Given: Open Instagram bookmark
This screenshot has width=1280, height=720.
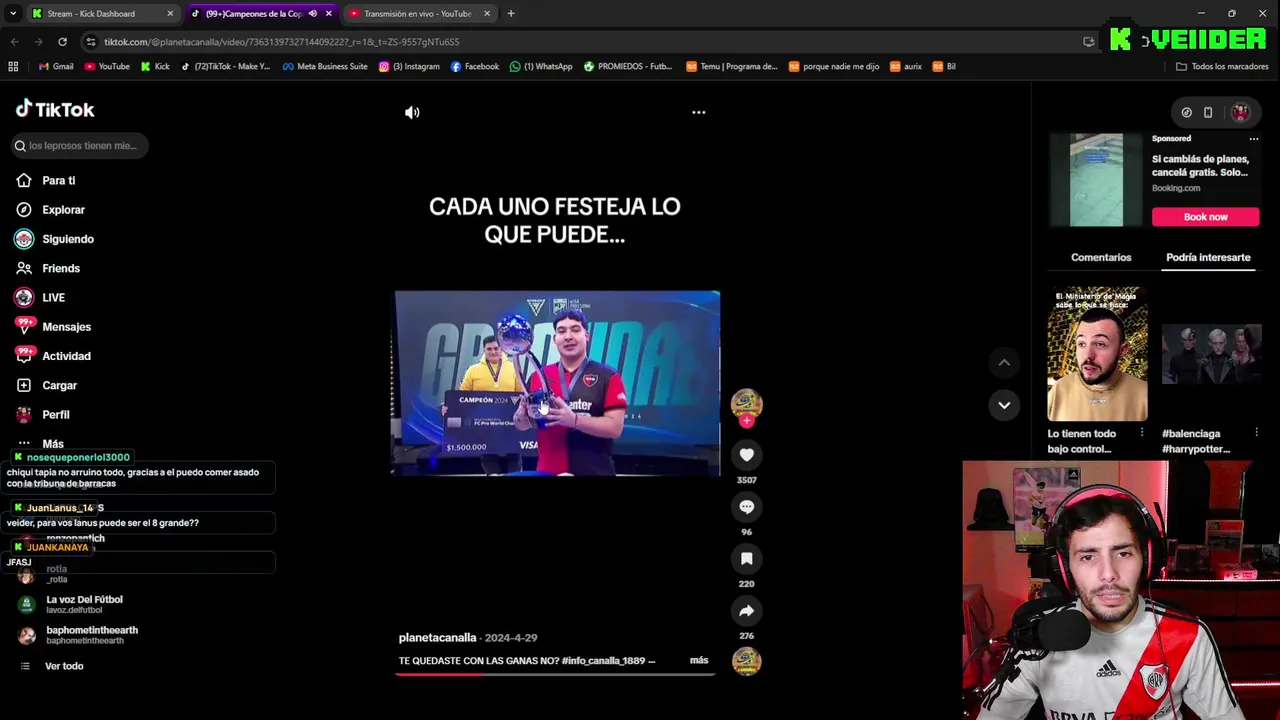Looking at the screenshot, I should click(x=409, y=67).
